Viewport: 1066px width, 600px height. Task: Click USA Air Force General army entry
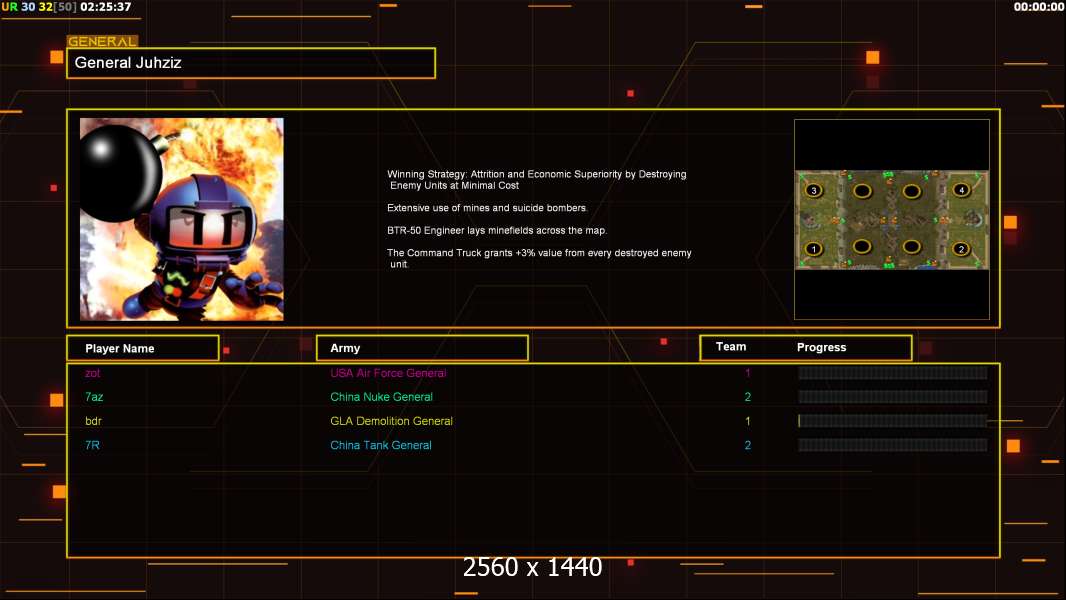coord(388,373)
